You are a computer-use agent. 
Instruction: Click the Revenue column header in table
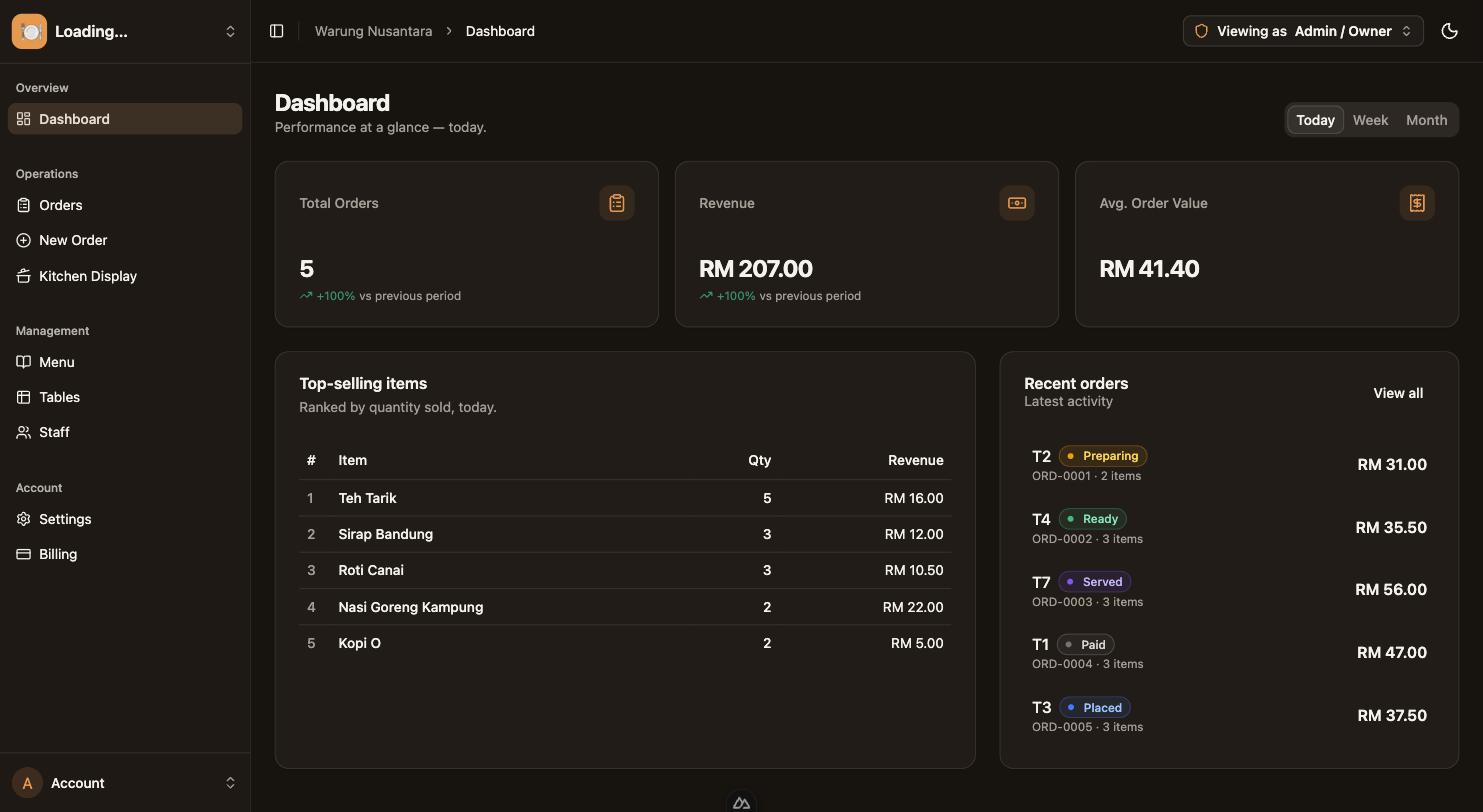(x=915, y=460)
